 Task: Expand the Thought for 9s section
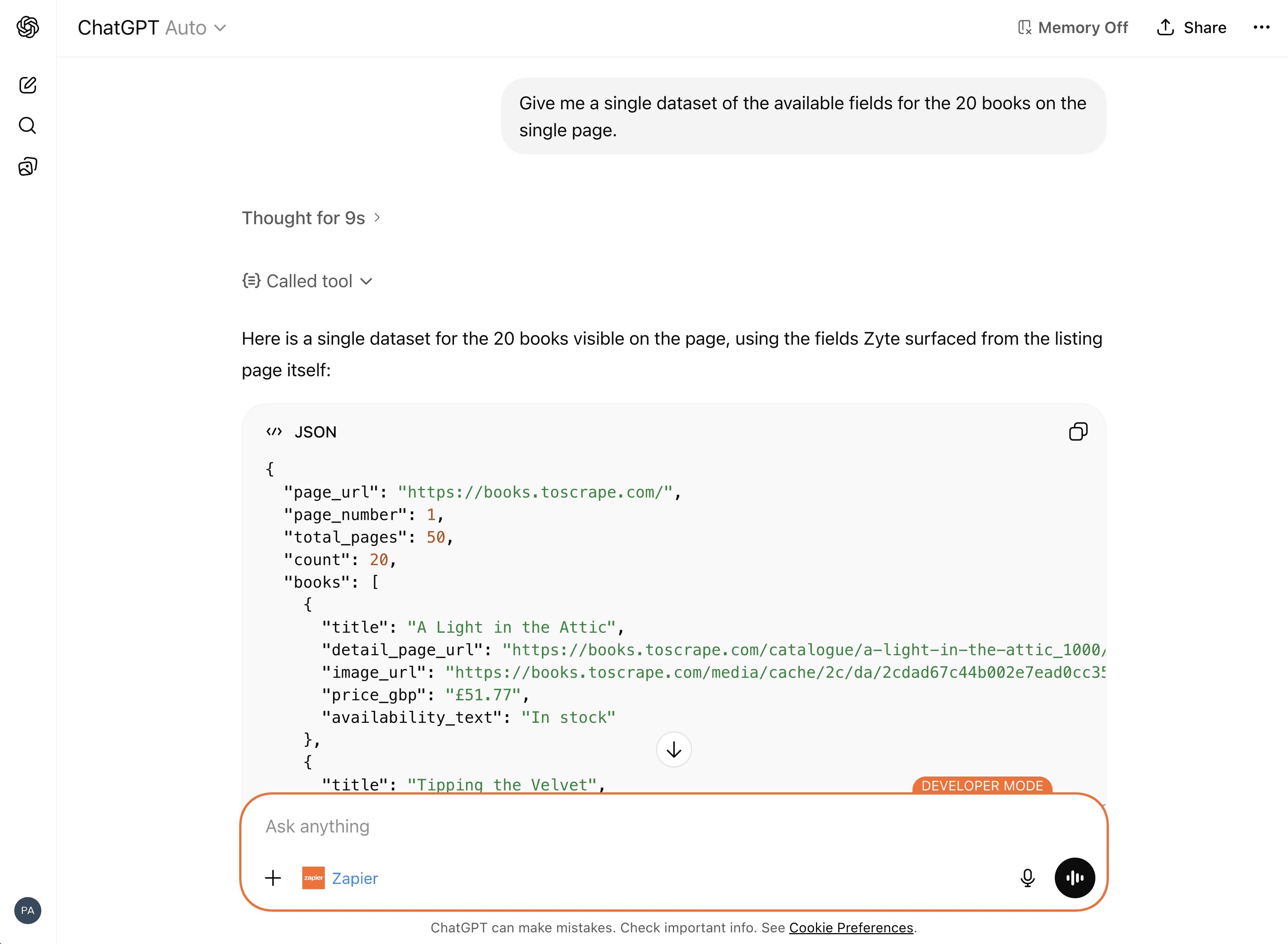(x=311, y=218)
